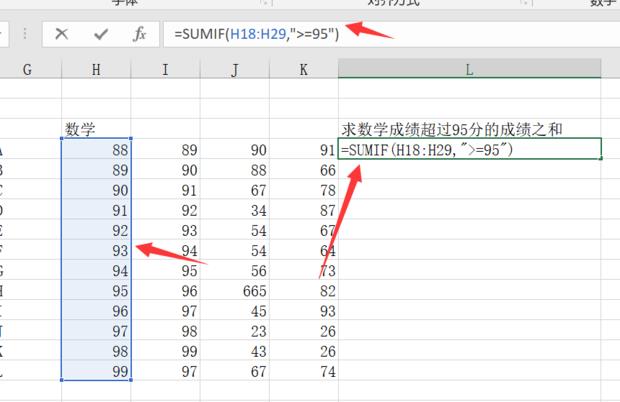Screen dimensions: 620x402
Task: Click the cancel (X) formula entry icon
Action: [61, 34]
